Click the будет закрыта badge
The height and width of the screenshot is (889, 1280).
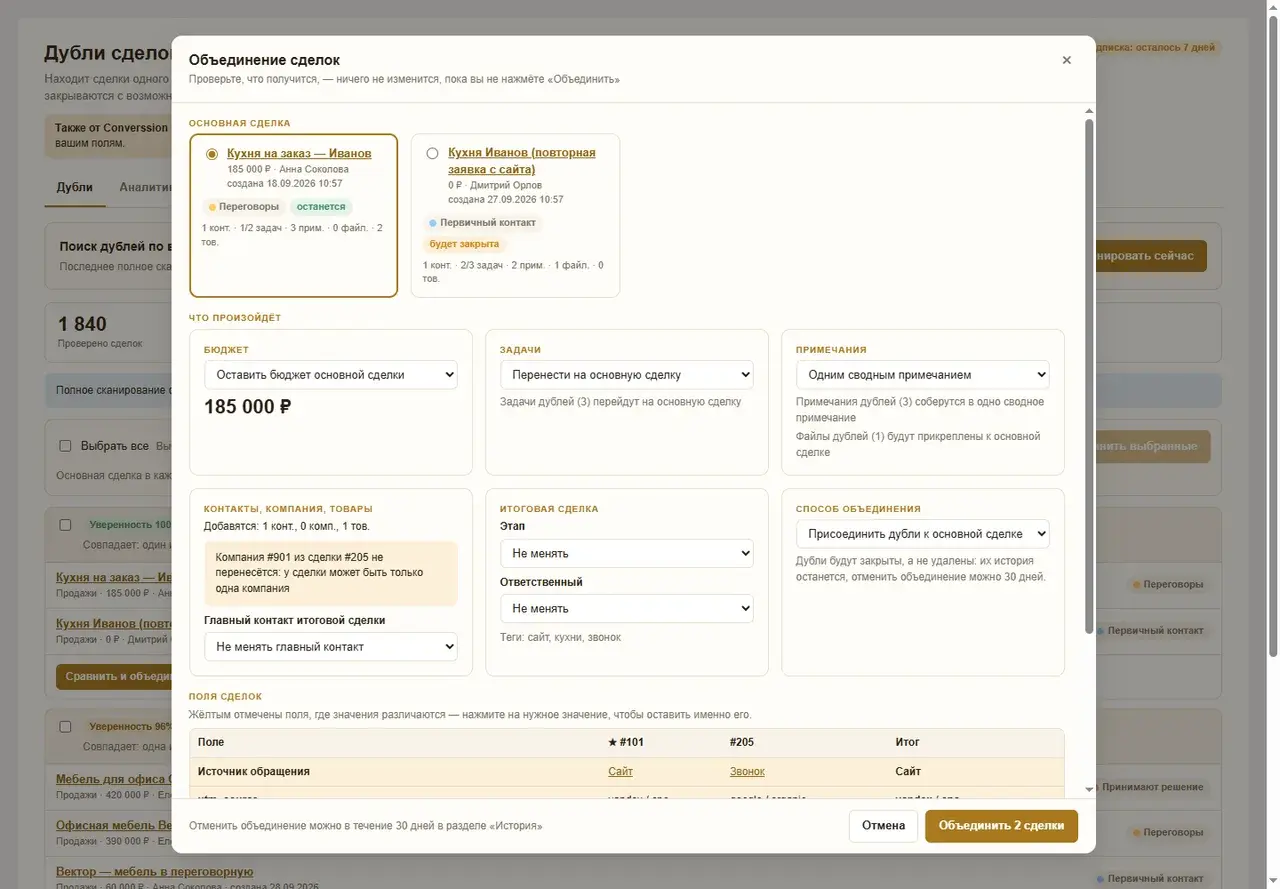point(464,244)
